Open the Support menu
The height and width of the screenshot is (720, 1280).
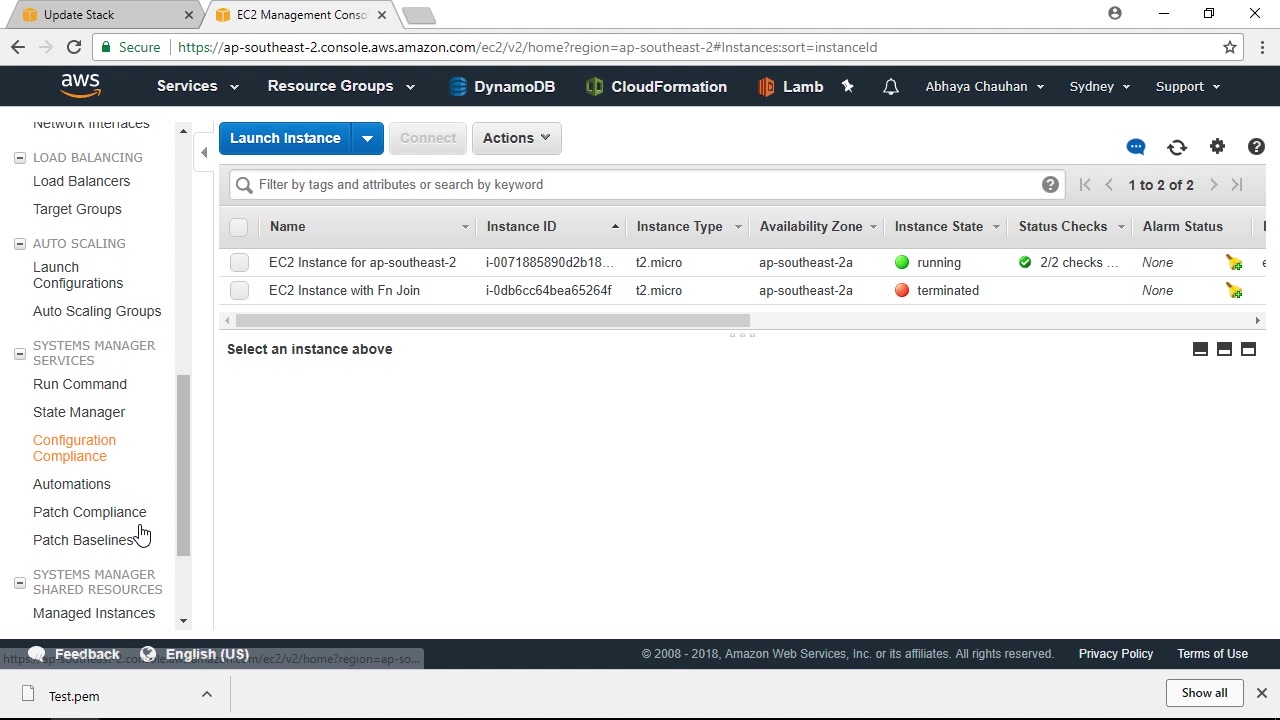[x=1188, y=86]
